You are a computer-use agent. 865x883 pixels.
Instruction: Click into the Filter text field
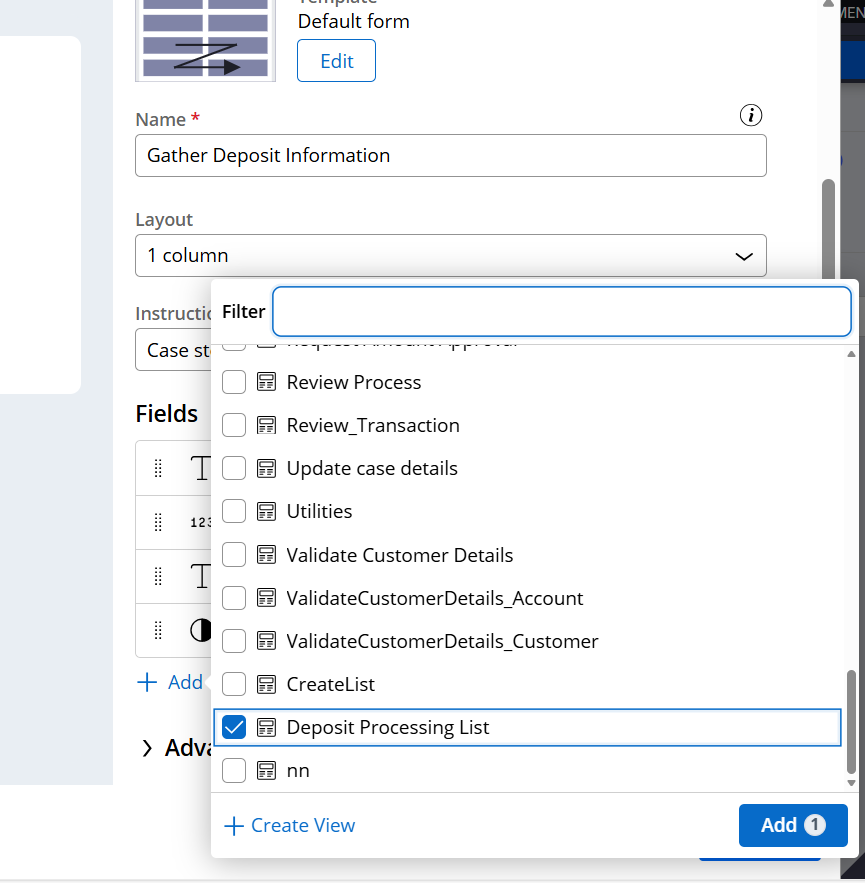pos(561,312)
